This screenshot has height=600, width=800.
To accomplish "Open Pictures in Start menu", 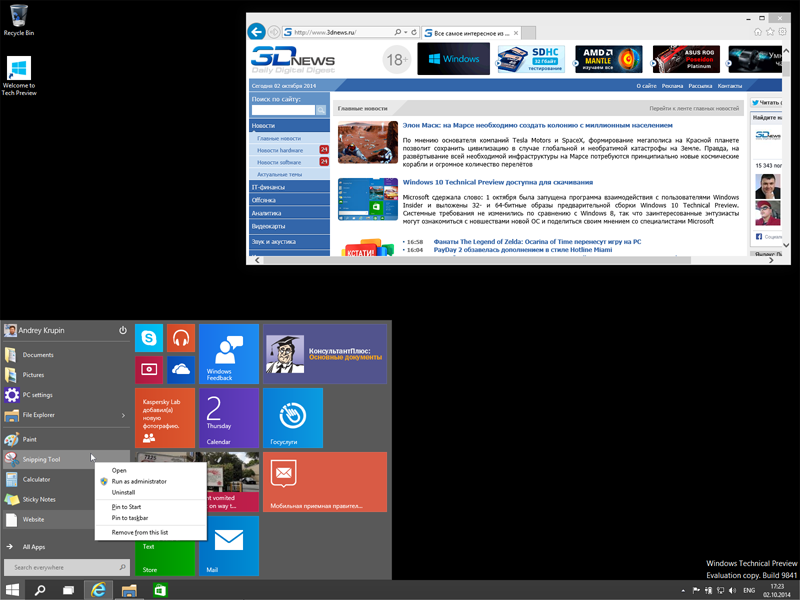I will coord(66,374).
